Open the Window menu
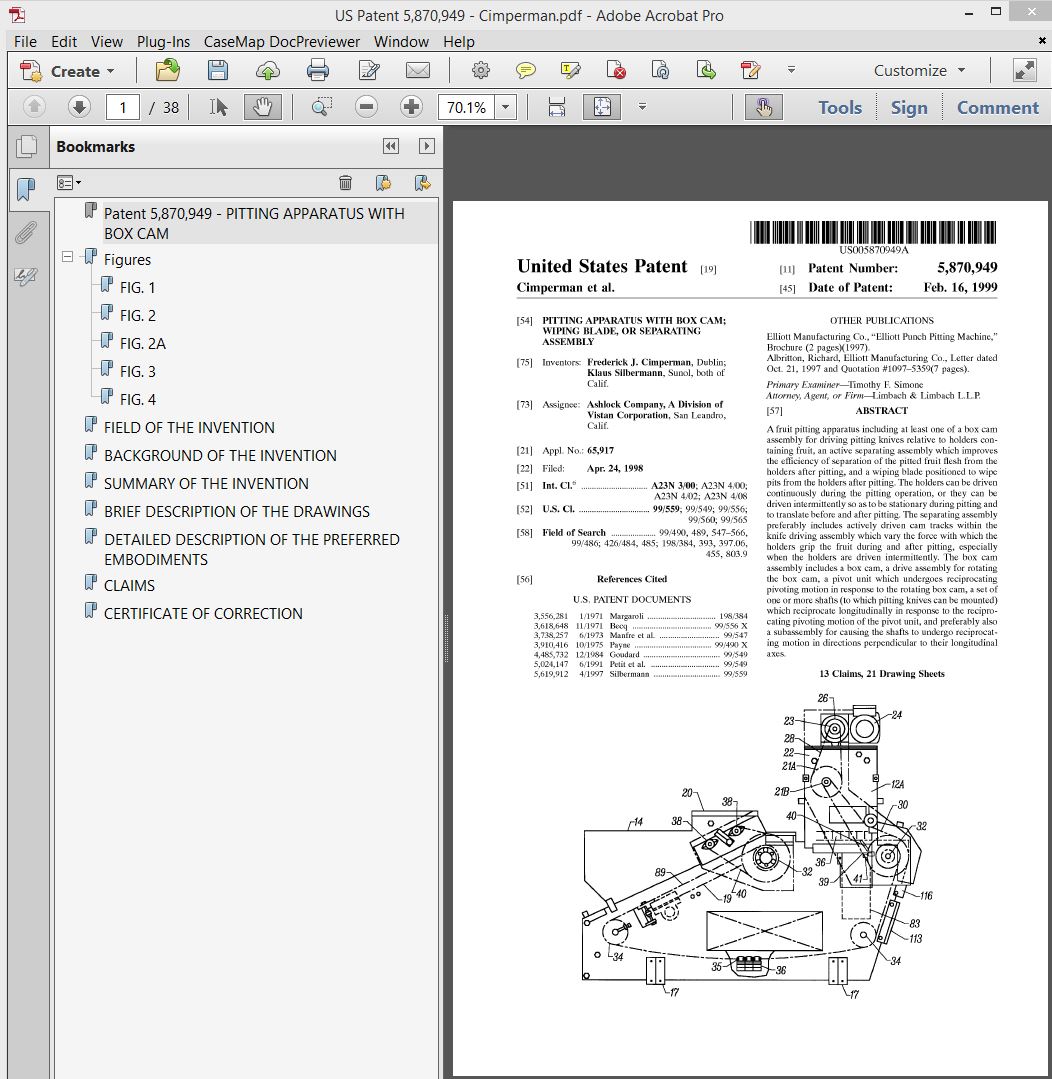Screen dimensions: 1052x1079 click(401, 41)
